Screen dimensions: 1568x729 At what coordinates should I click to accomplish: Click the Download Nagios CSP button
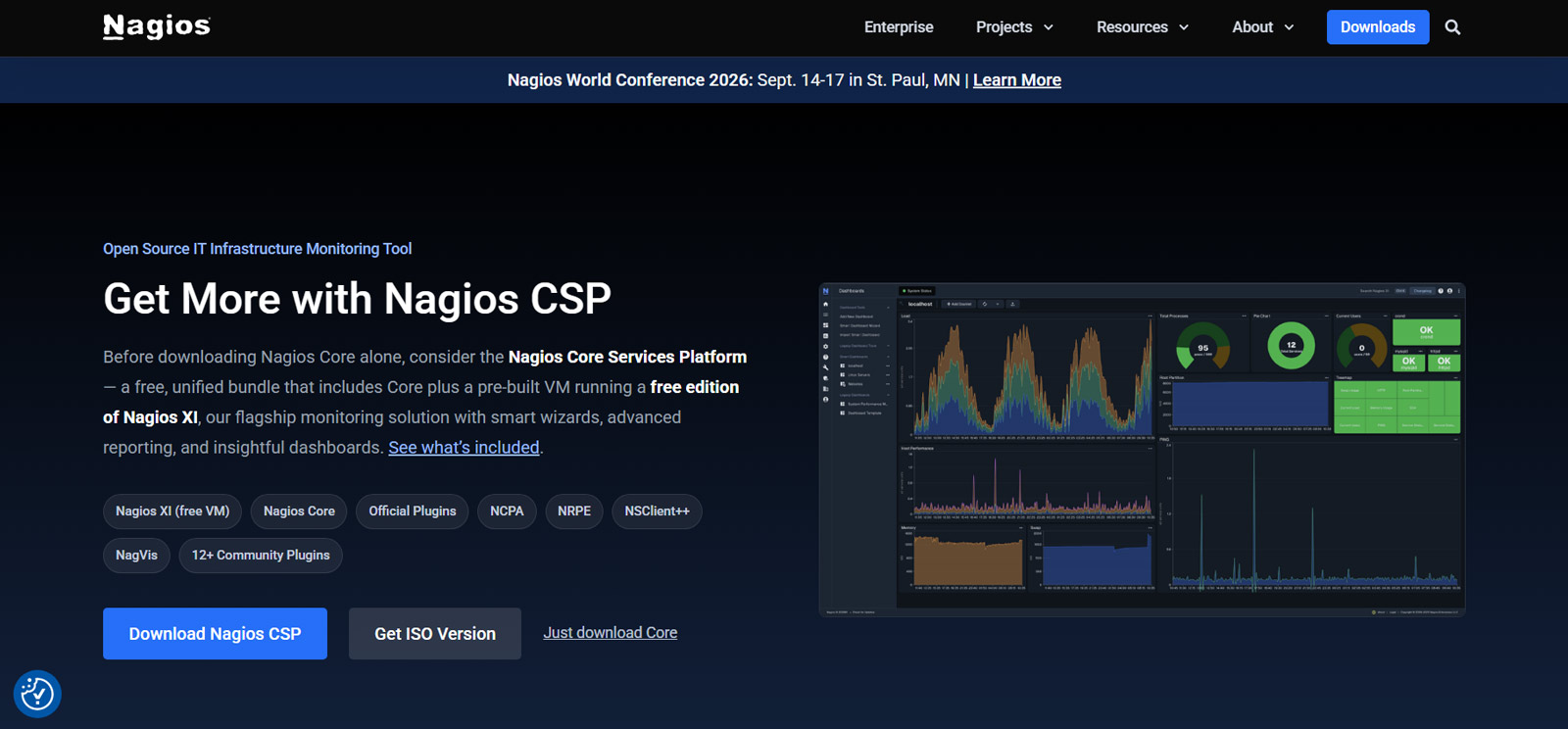tap(215, 634)
